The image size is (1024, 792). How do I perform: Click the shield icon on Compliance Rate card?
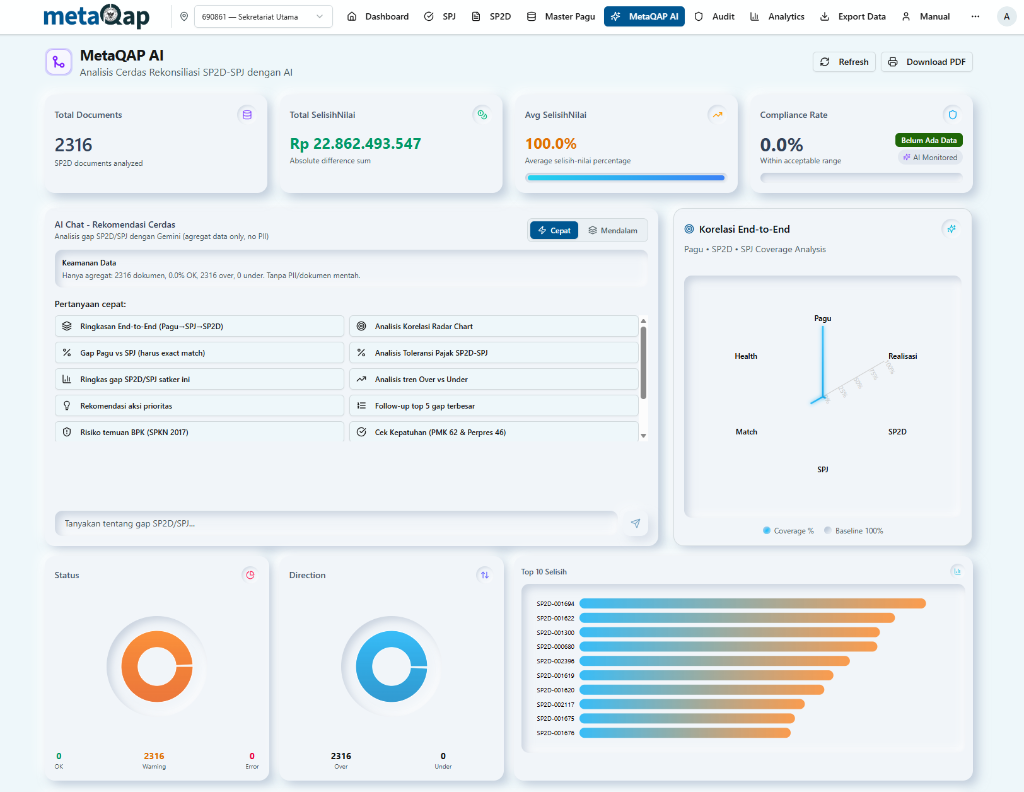[x=953, y=114]
